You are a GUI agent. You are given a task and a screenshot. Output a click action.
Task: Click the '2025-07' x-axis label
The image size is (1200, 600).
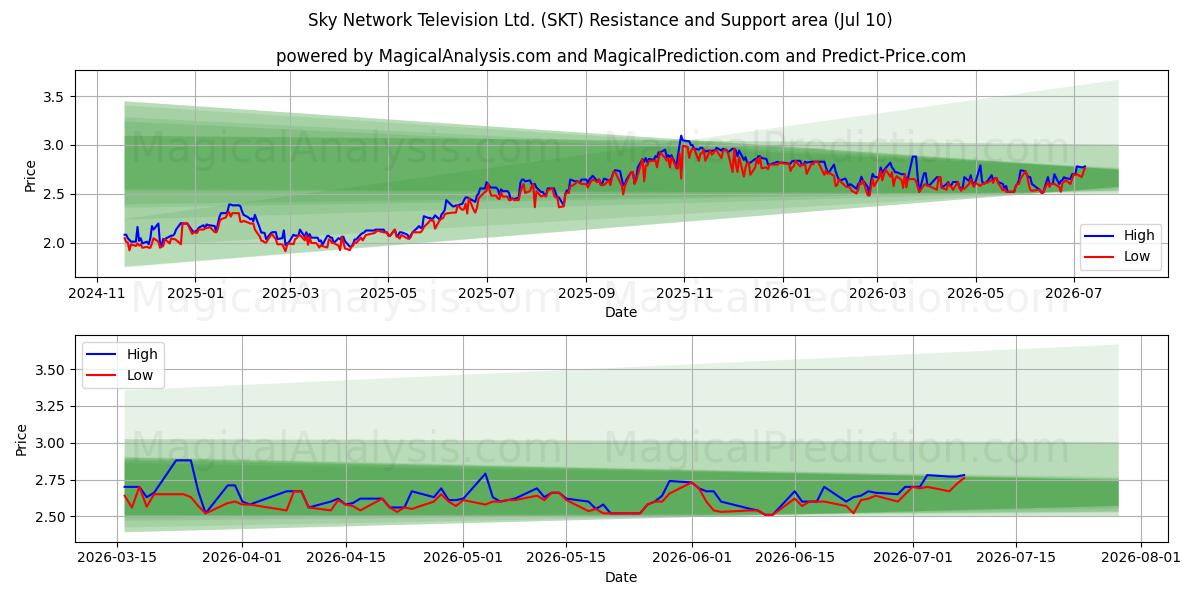click(487, 295)
